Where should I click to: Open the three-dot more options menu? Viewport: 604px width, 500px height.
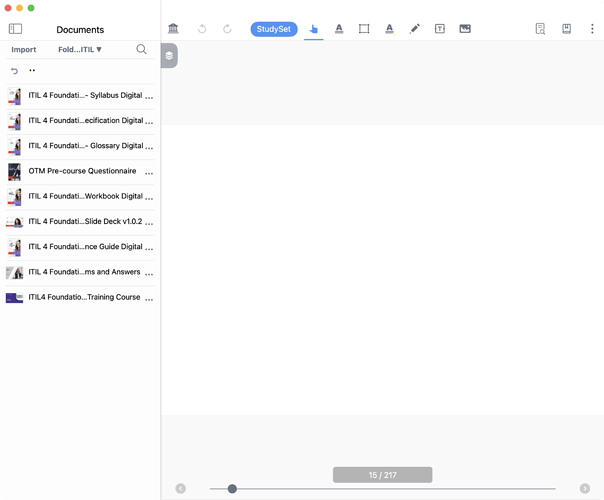(592, 29)
